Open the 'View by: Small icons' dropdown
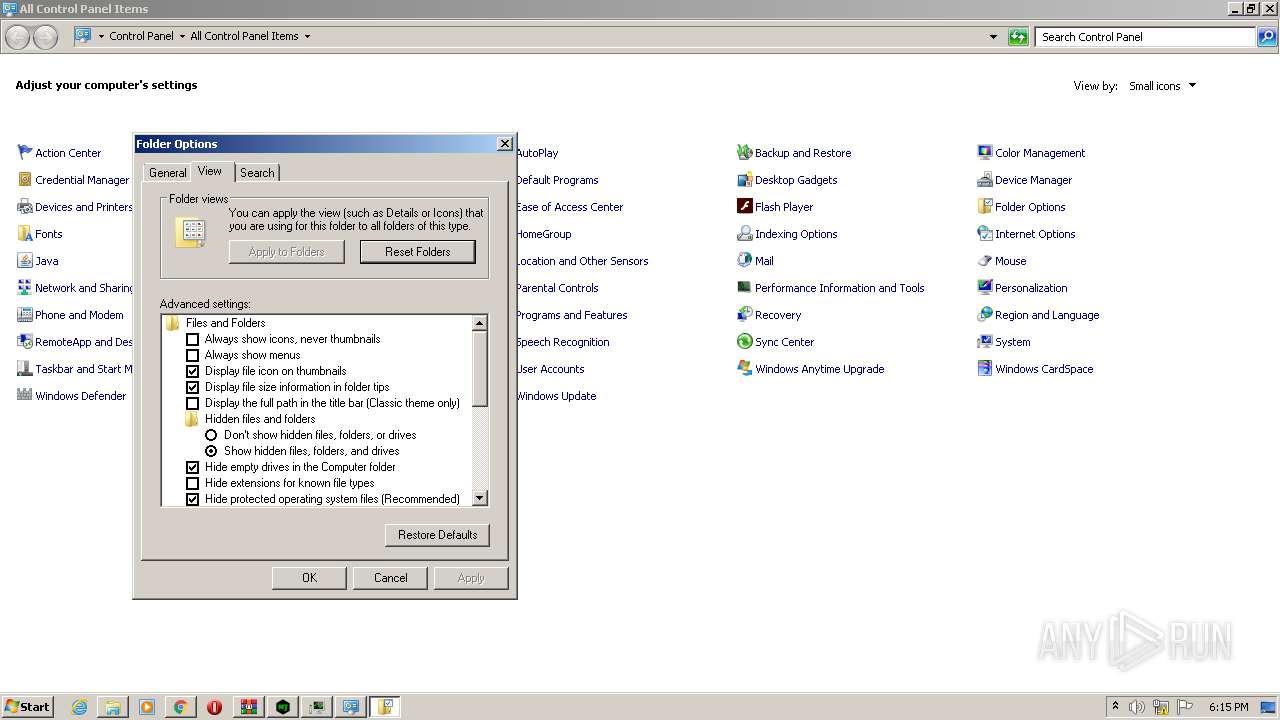 1162,86
